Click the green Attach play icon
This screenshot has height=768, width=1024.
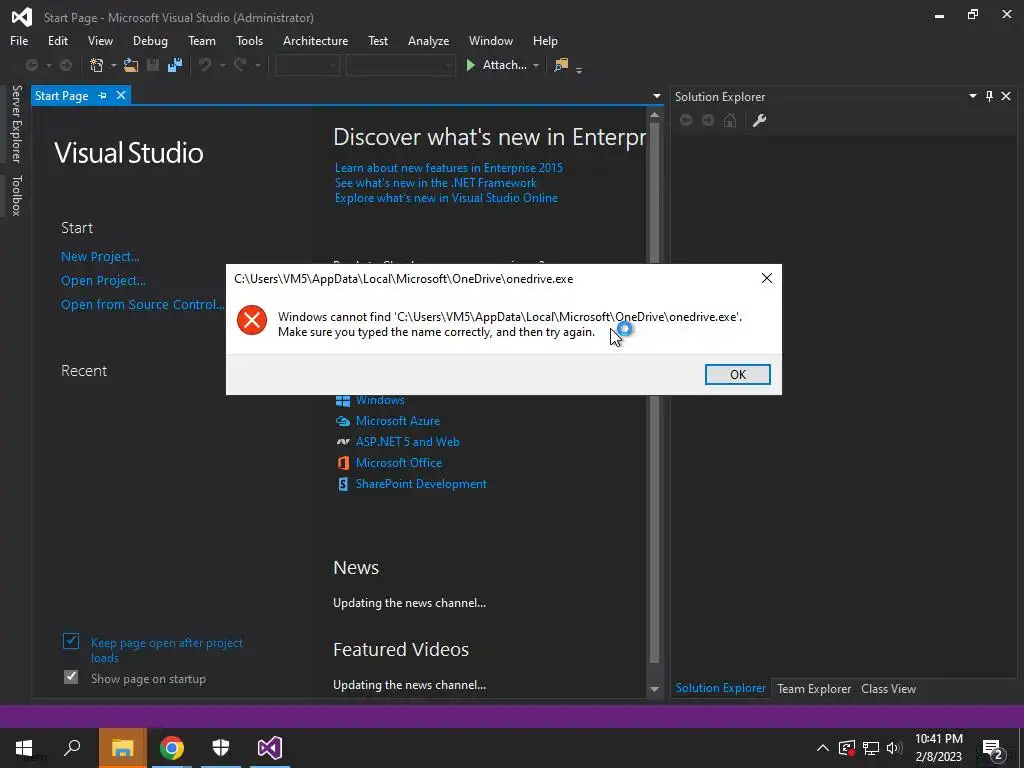point(470,65)
